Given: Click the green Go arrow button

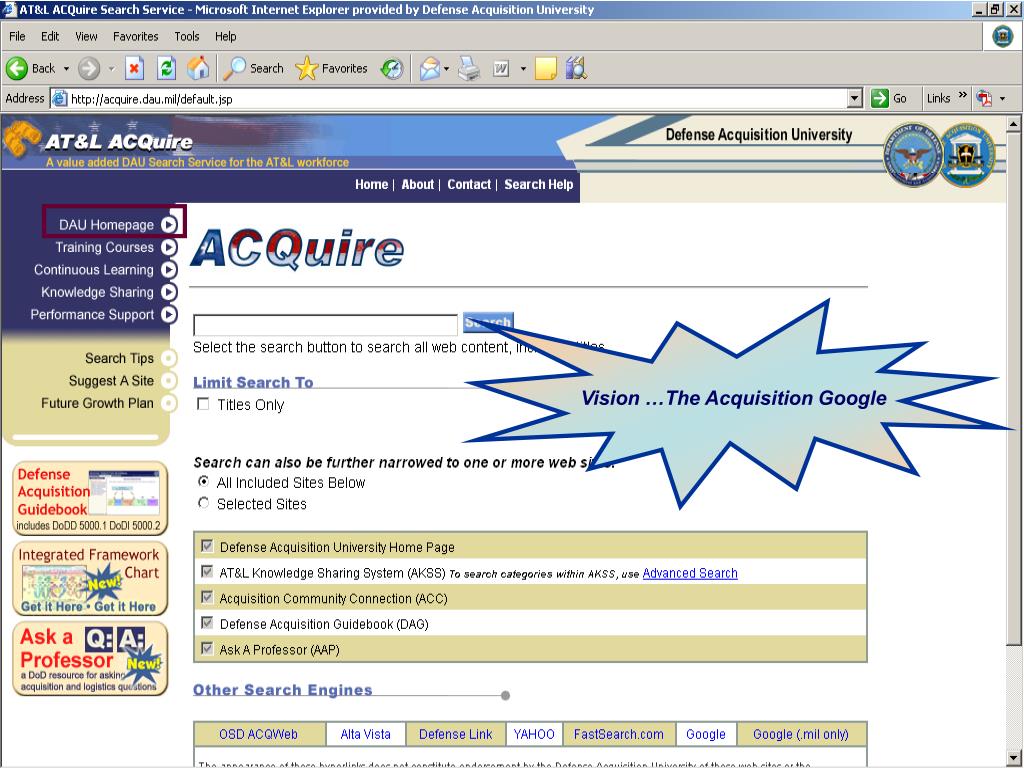Looking at the screenshot, I should [x=880, y=99].
